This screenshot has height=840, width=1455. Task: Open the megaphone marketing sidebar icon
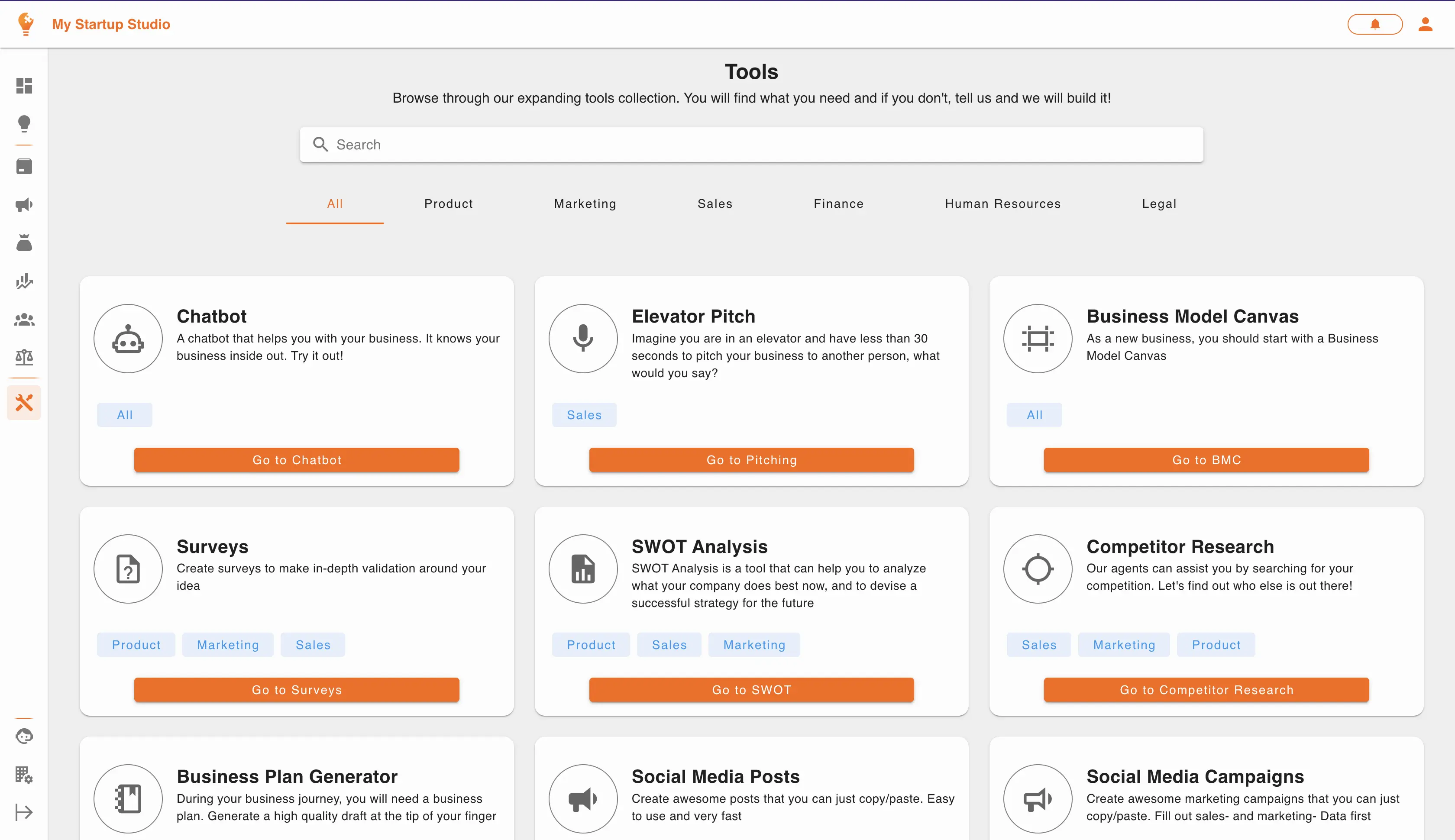tap(24, 205)
